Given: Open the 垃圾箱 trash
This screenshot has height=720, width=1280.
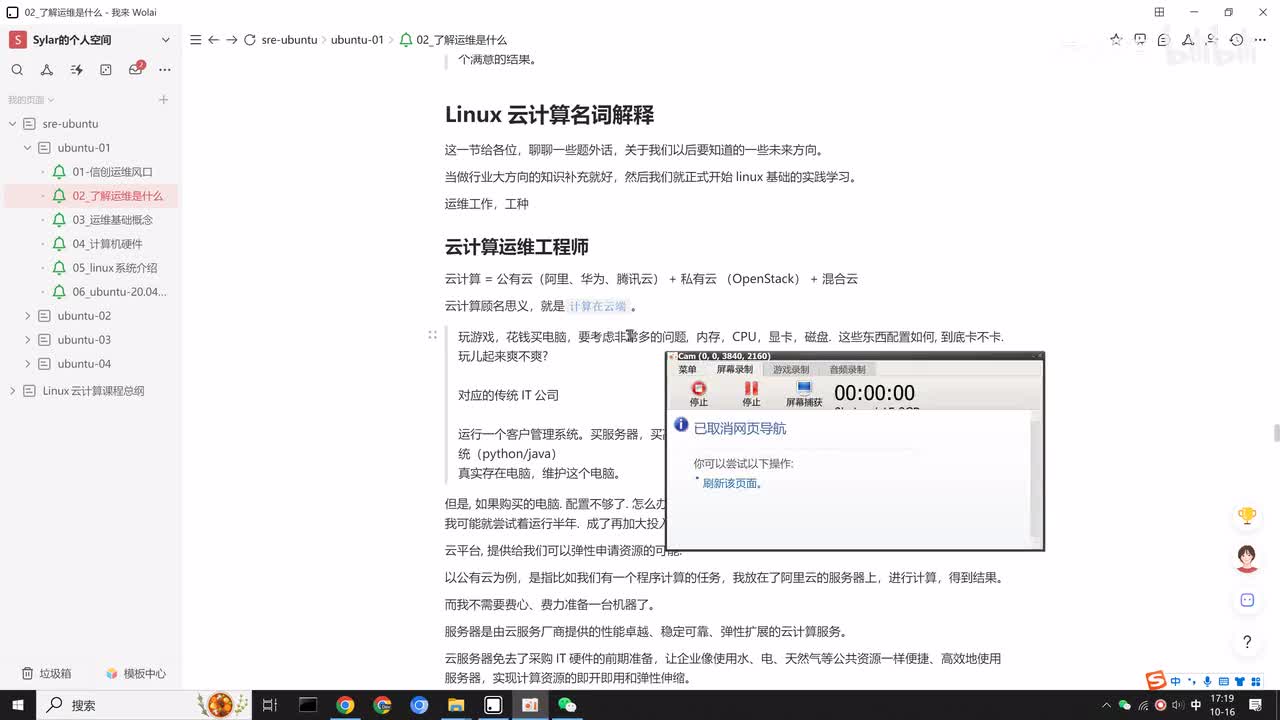Looking at the screenshot, I should (47, 674).
